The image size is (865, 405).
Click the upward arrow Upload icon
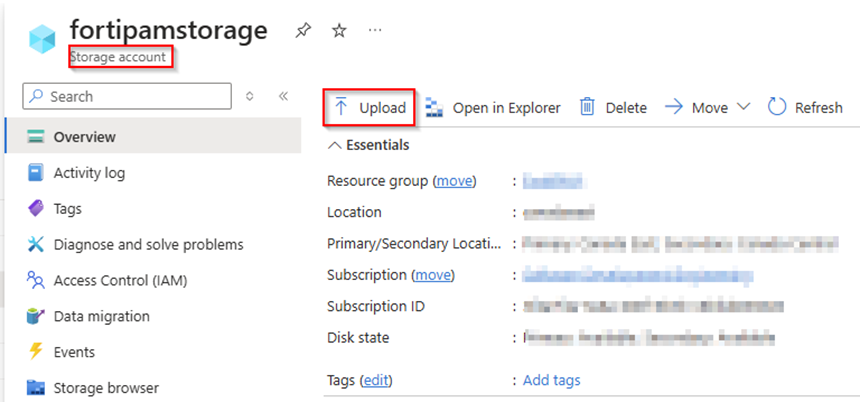tap(341, 107)
